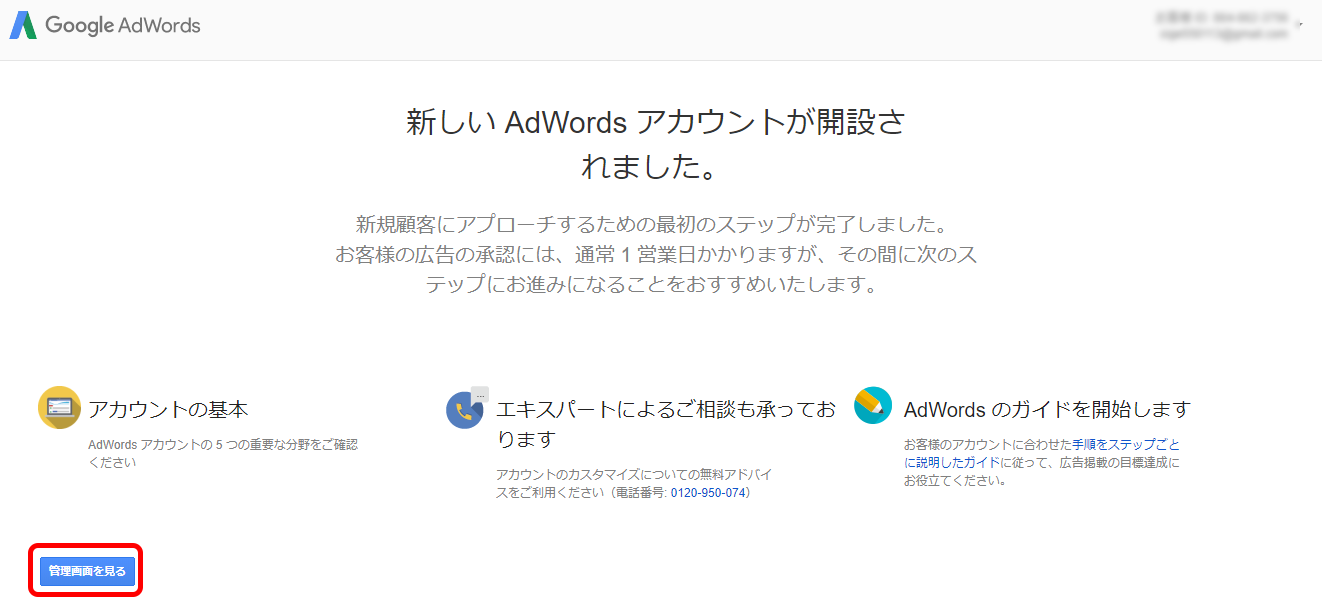Click the Google AdWords logo
Viewport: 1322px width, 611px height.
coord(105,26)
